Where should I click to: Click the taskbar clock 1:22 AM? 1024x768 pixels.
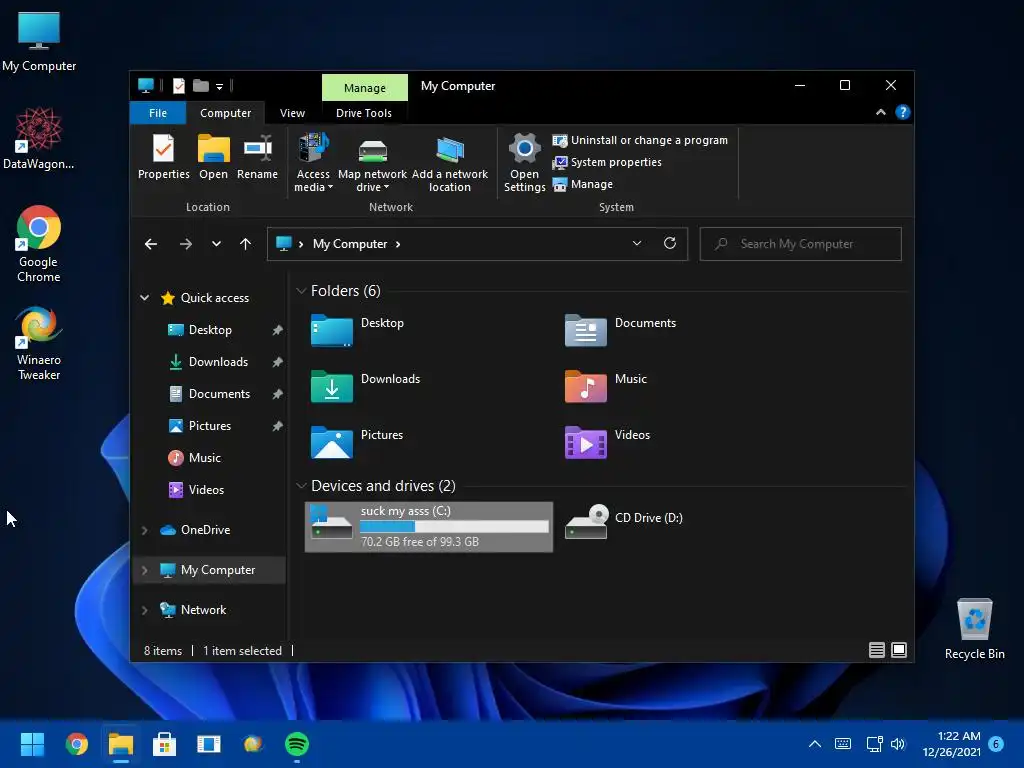[959, 736]
